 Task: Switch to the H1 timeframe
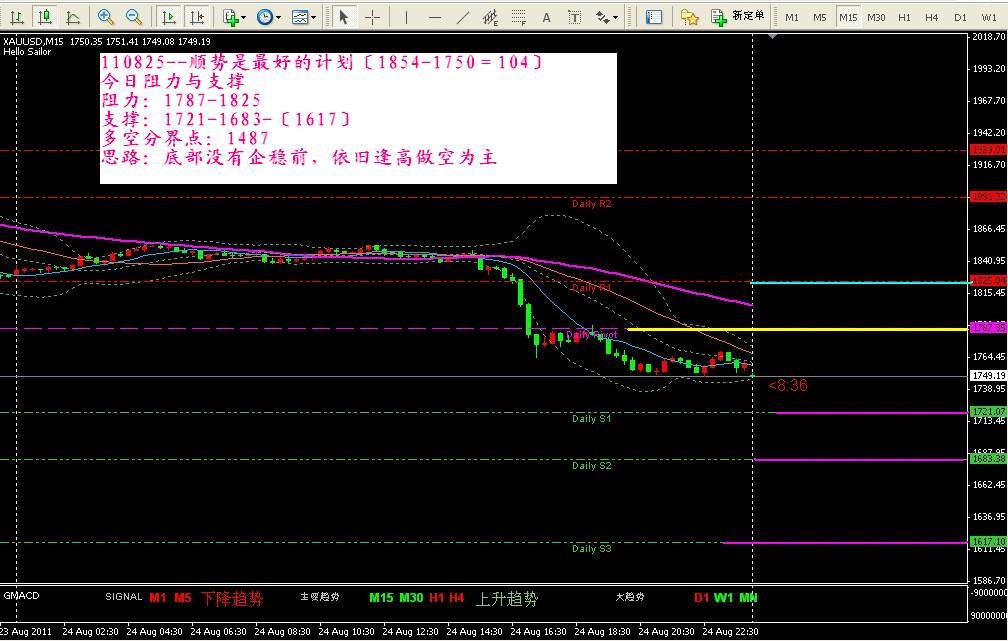click(x=904, y=17)
